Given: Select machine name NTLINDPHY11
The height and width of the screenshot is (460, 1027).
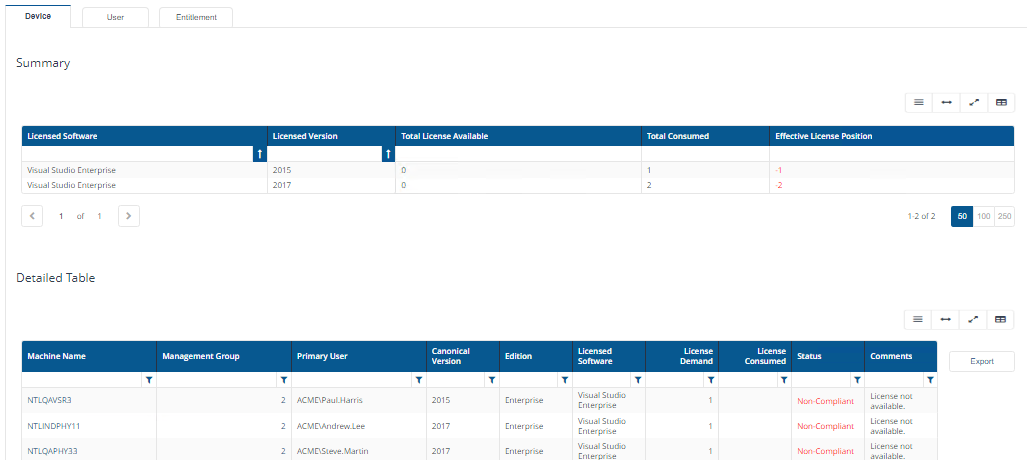Looking at the screenshot, I should point(54,426).
